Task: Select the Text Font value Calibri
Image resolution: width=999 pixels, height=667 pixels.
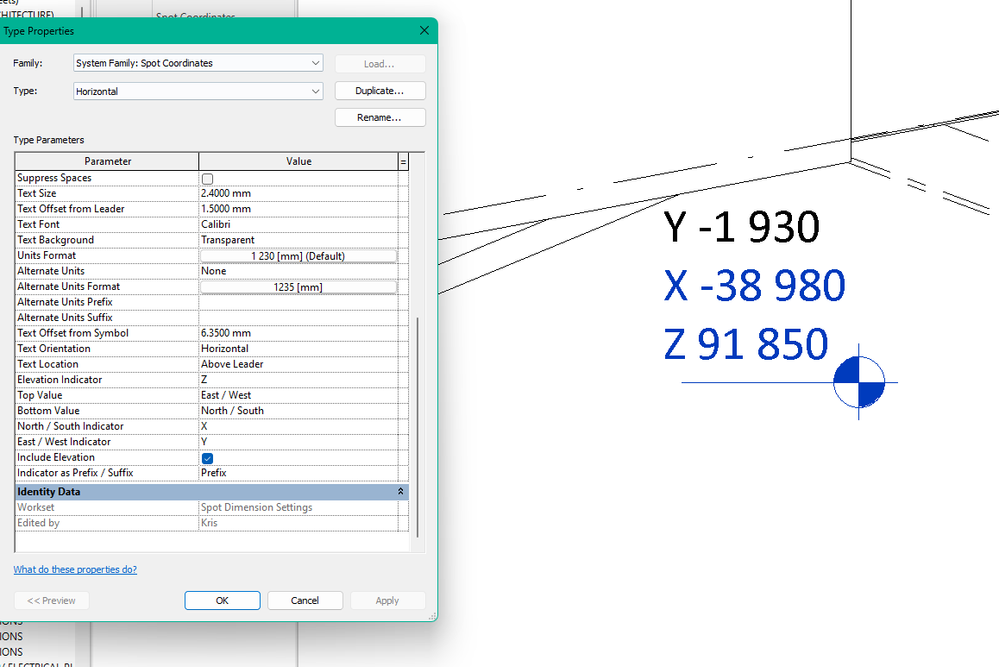Action: point(298,224)
